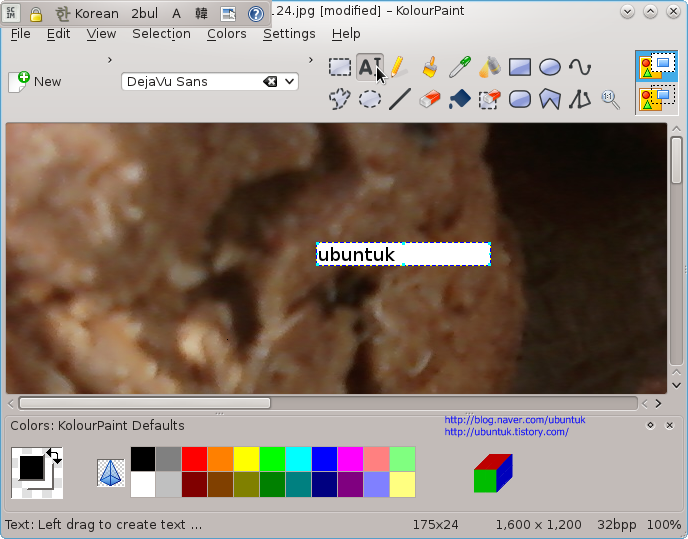The height and width of the screenshot is (539, 688).
Task: Select the Color Picker eyedropper tool
Action: 459,67
